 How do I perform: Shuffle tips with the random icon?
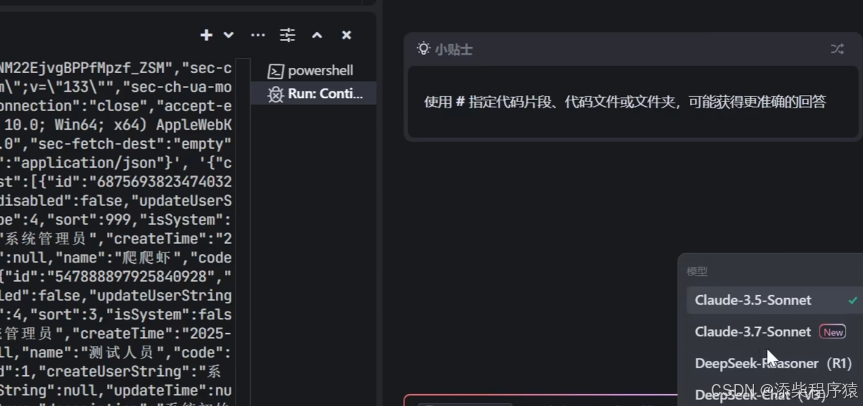point(837,49)
